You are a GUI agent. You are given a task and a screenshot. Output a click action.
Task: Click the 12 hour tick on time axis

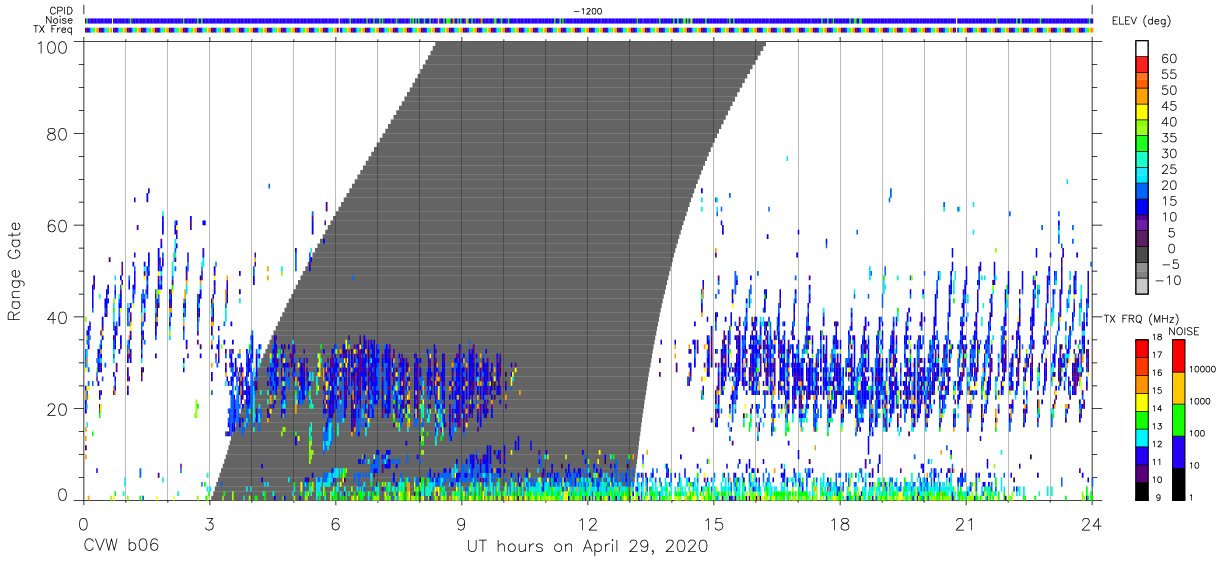coord(587,524)
